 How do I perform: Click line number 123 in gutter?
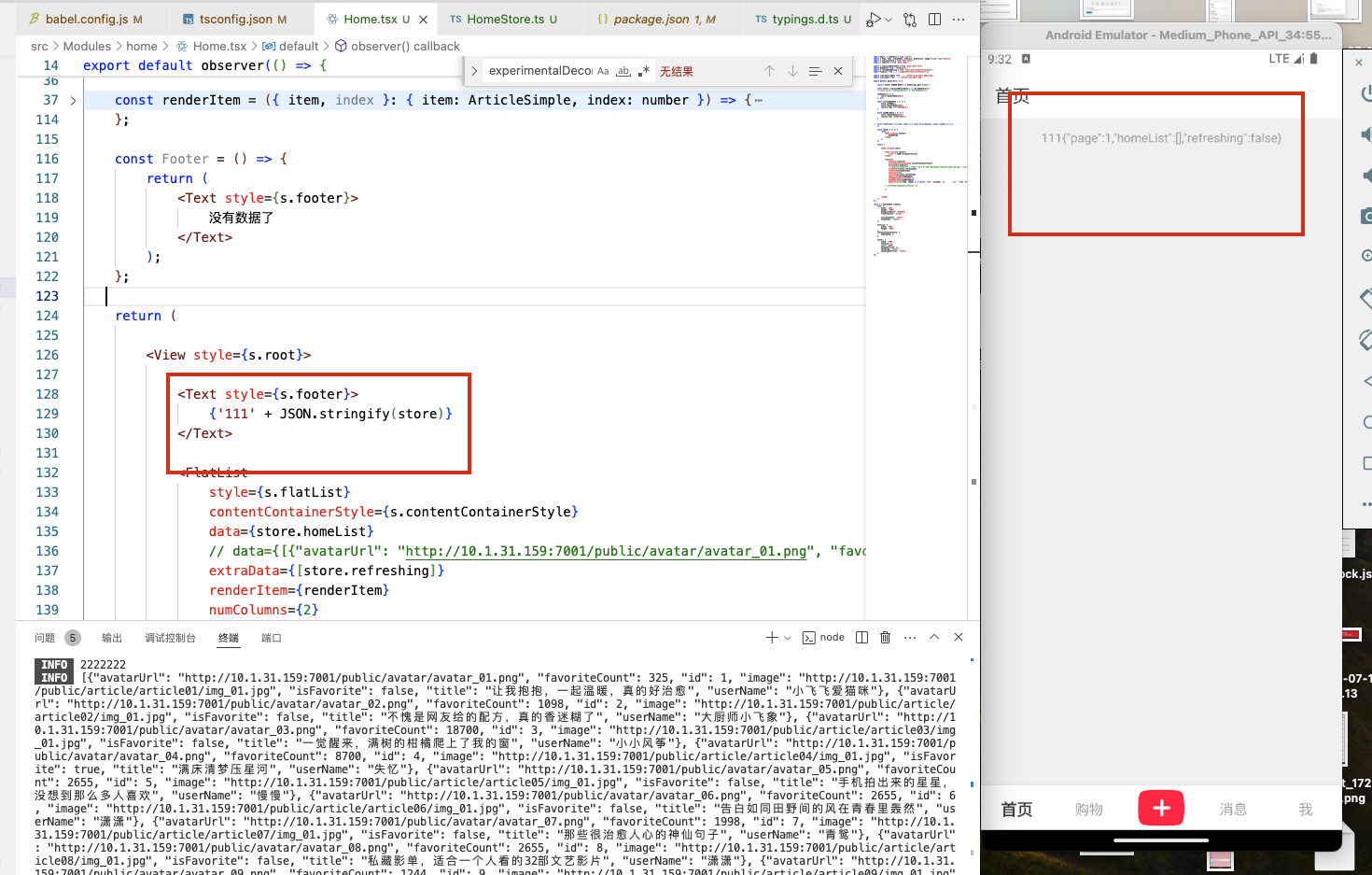pyautogui.click(x=48, y=296)
